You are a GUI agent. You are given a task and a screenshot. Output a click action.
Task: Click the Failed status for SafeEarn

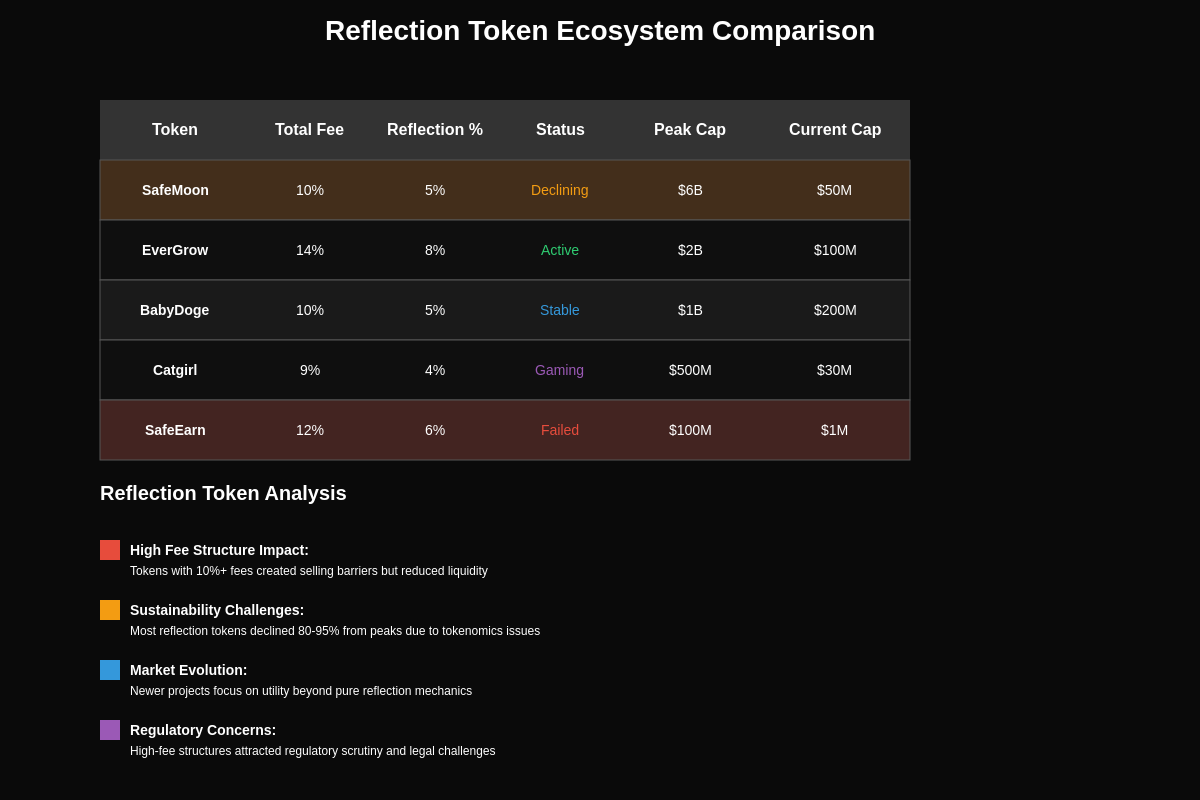(x=560, y=430)
